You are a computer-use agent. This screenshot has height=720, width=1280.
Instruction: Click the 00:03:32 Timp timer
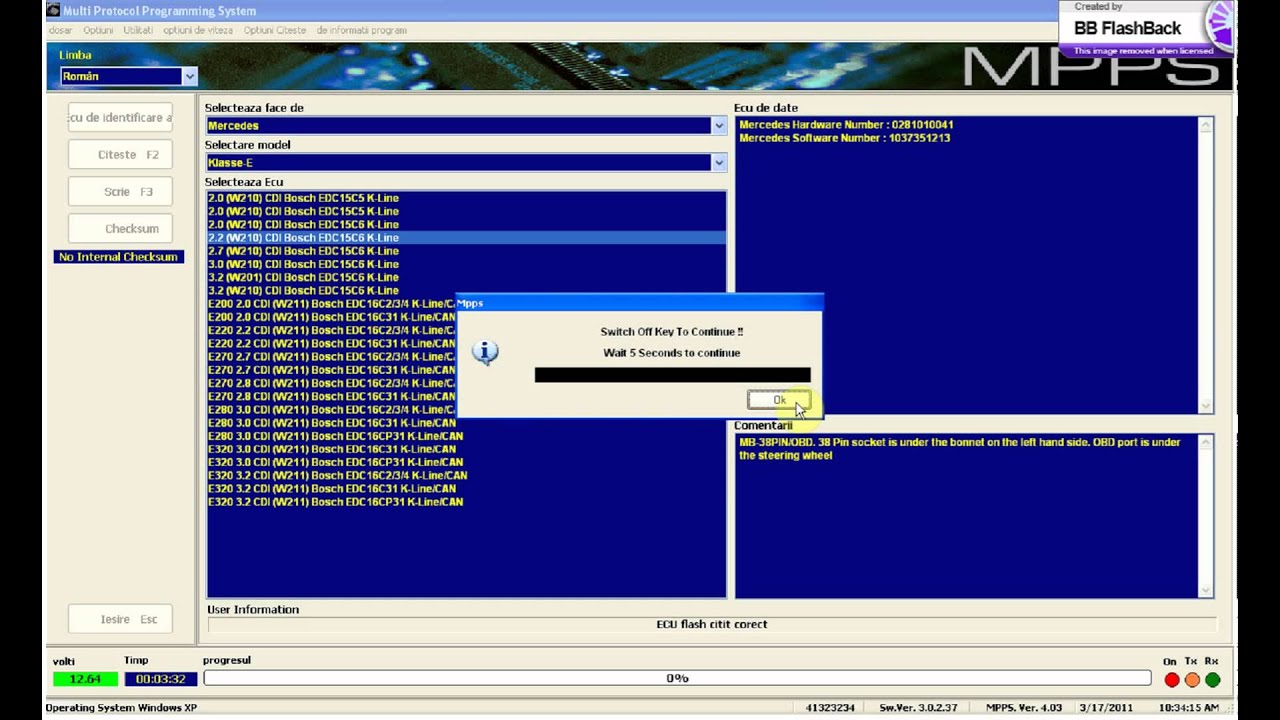point(160,679)
